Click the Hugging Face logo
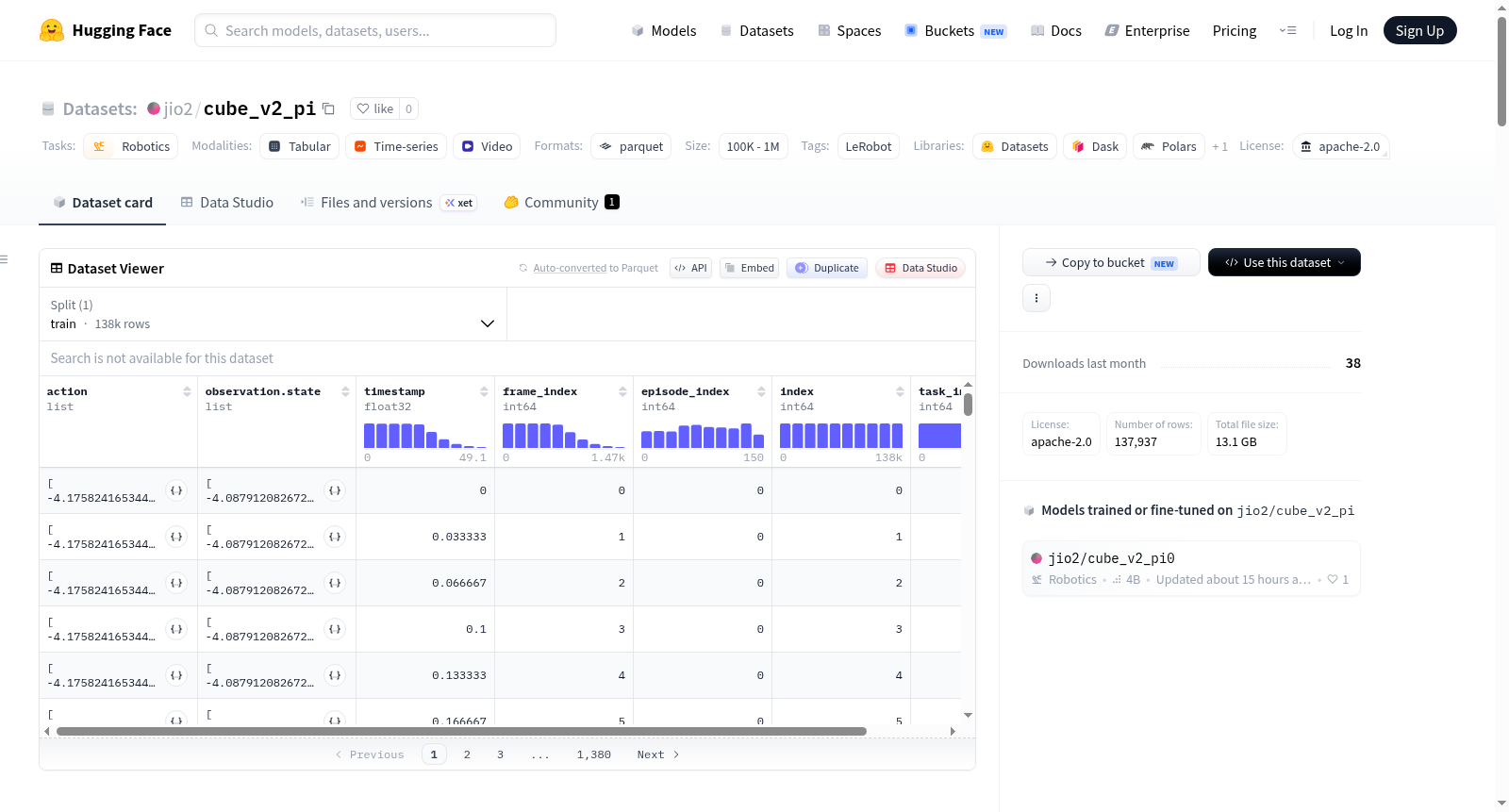1509x812 pixels. click(x=105, y=30)
